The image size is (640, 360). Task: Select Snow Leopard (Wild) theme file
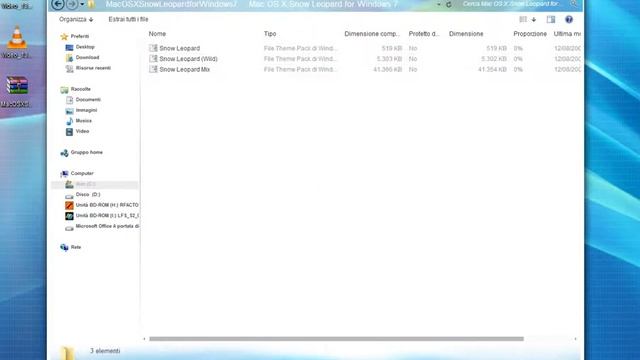(188, 59)
